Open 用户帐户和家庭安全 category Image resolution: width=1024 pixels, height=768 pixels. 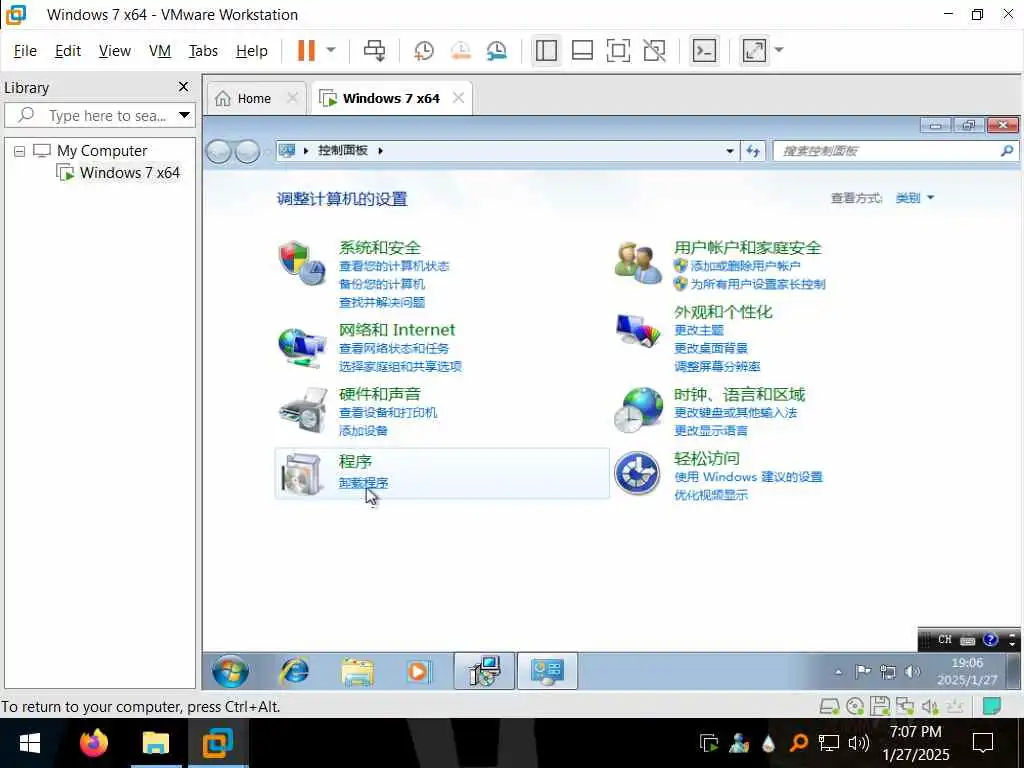747,248
